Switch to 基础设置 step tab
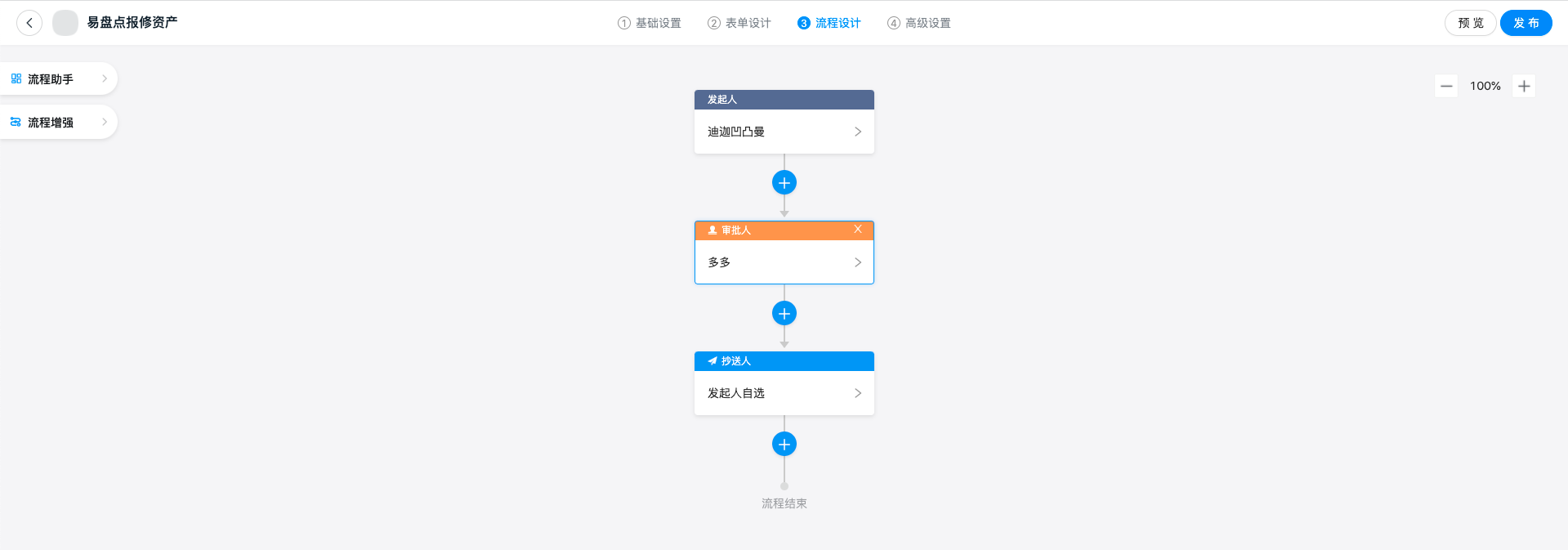 [x=650, y=23]
